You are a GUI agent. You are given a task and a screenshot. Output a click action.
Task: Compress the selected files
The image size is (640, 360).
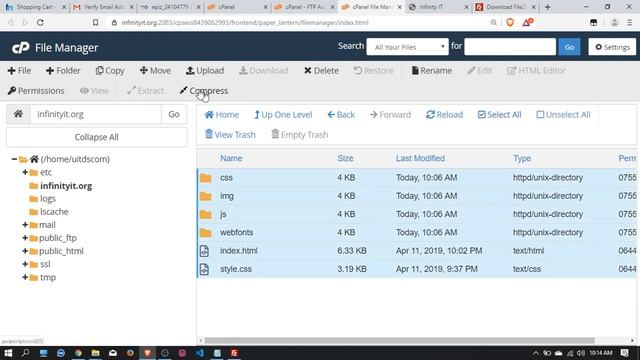tap(204, 91)
